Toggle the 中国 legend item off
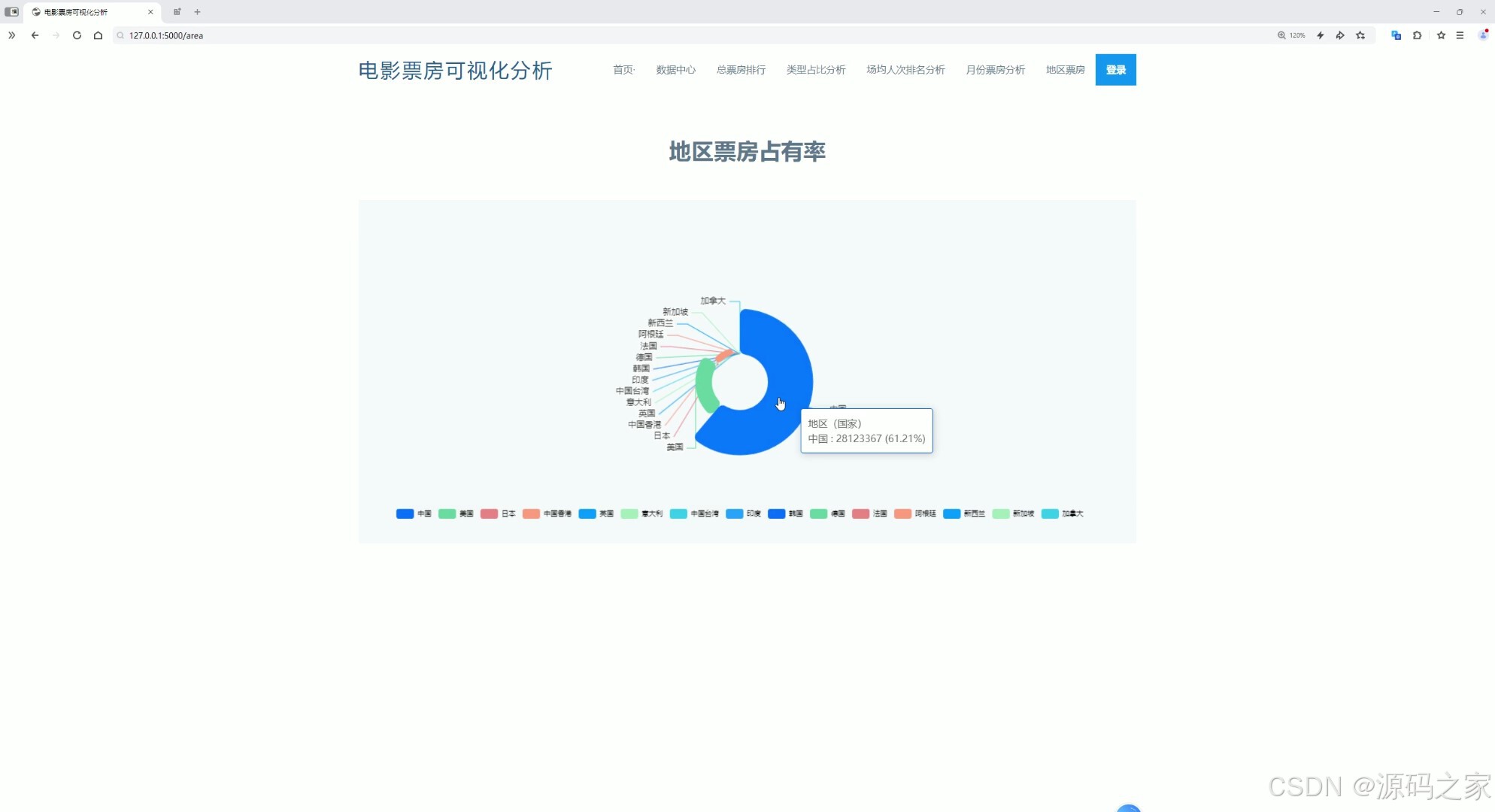This screenshot has width=1495, height=812. coord(414,514)
